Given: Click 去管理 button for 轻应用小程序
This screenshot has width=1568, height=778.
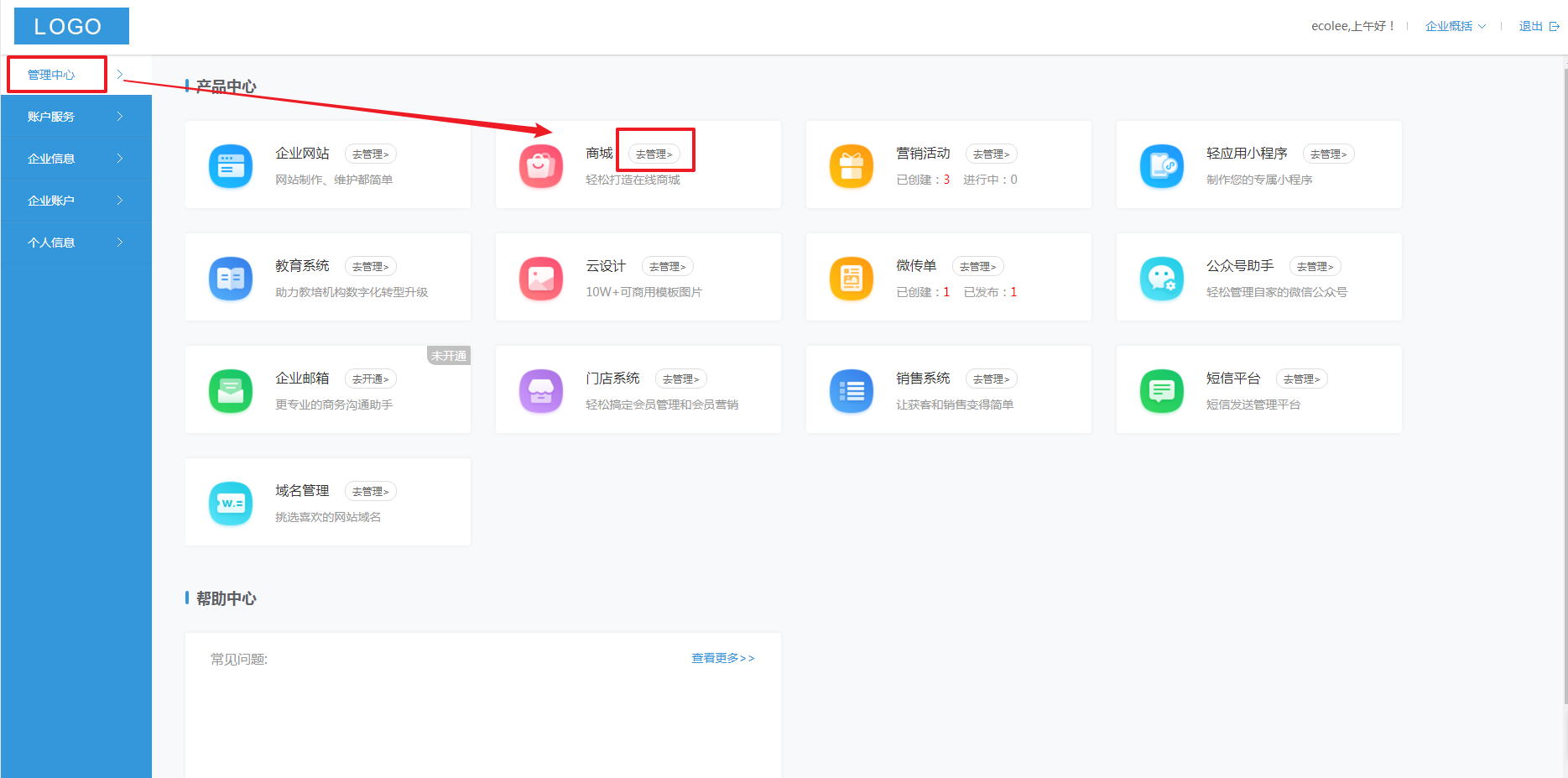Looking at the screenshot, I should 1329,154.
